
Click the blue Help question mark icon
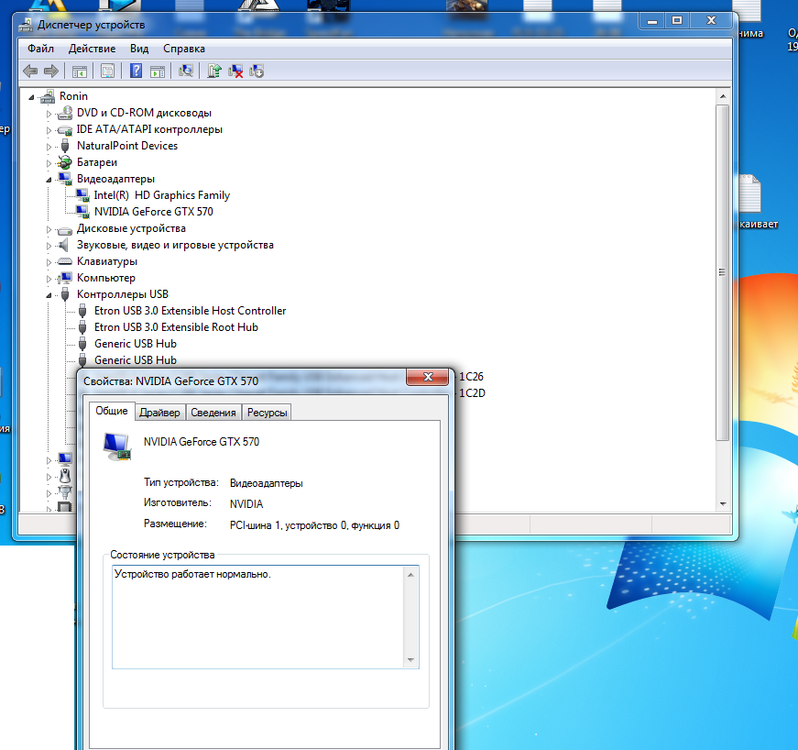pyautogui.click(x=136, y=70)
